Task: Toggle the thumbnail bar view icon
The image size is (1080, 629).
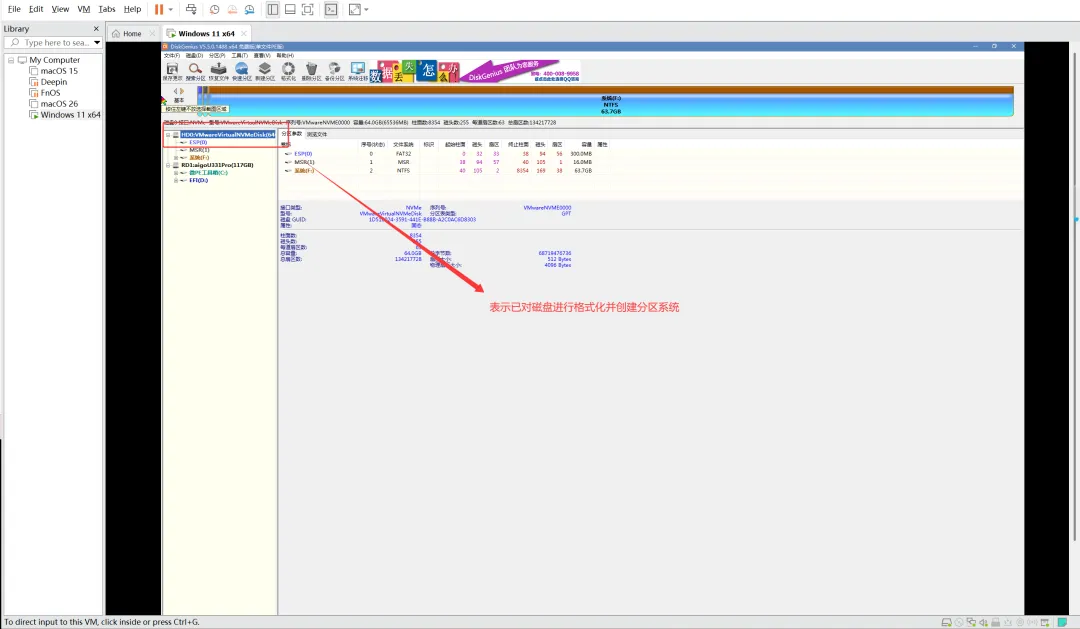Action: point(290,10)
